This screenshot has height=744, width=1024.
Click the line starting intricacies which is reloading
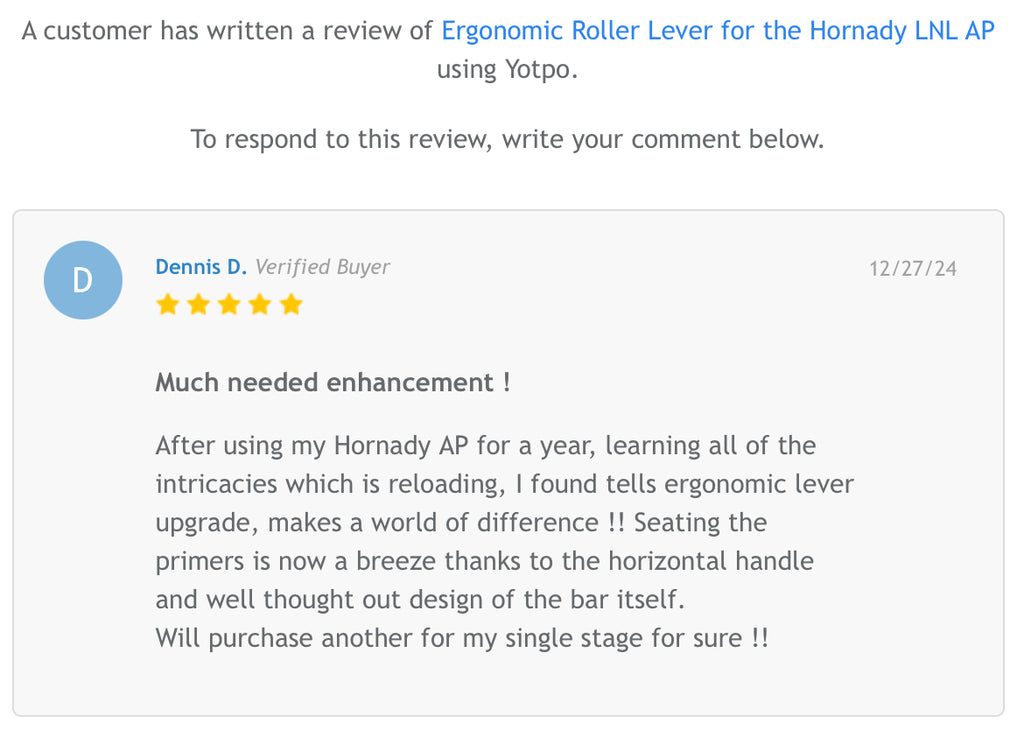pos(504,484)
